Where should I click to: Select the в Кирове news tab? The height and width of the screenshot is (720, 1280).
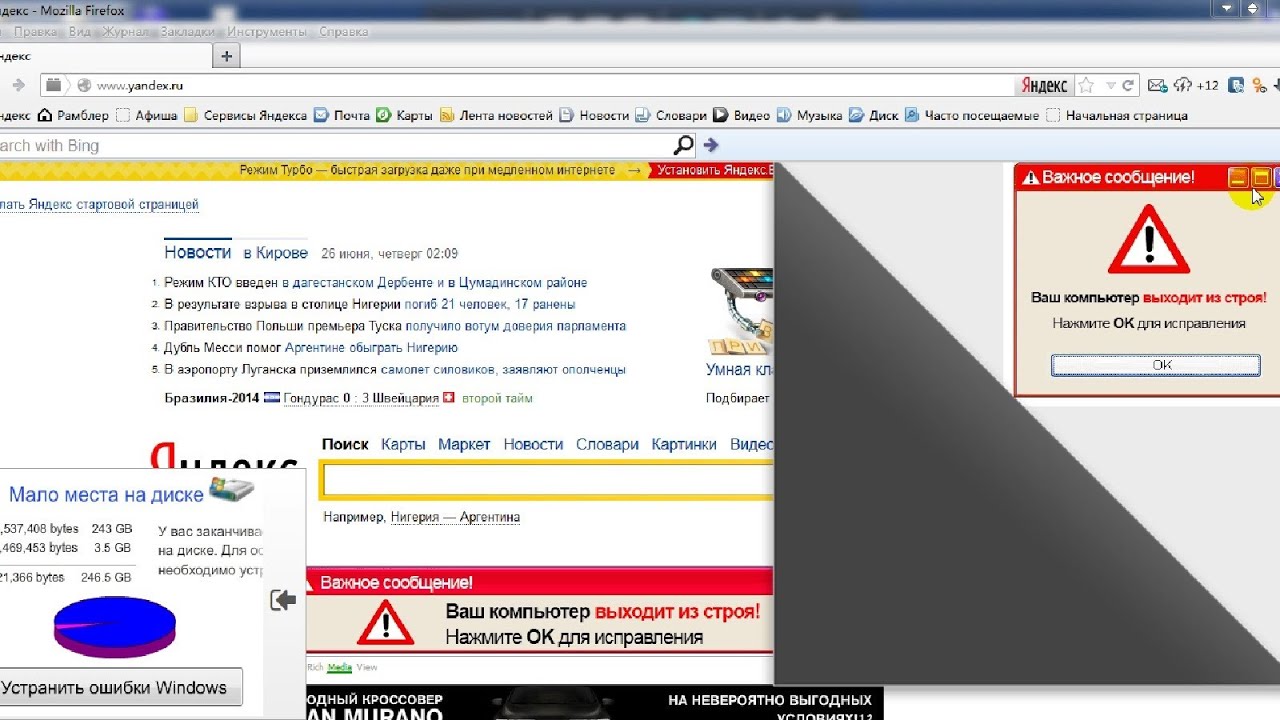(276, 253)
